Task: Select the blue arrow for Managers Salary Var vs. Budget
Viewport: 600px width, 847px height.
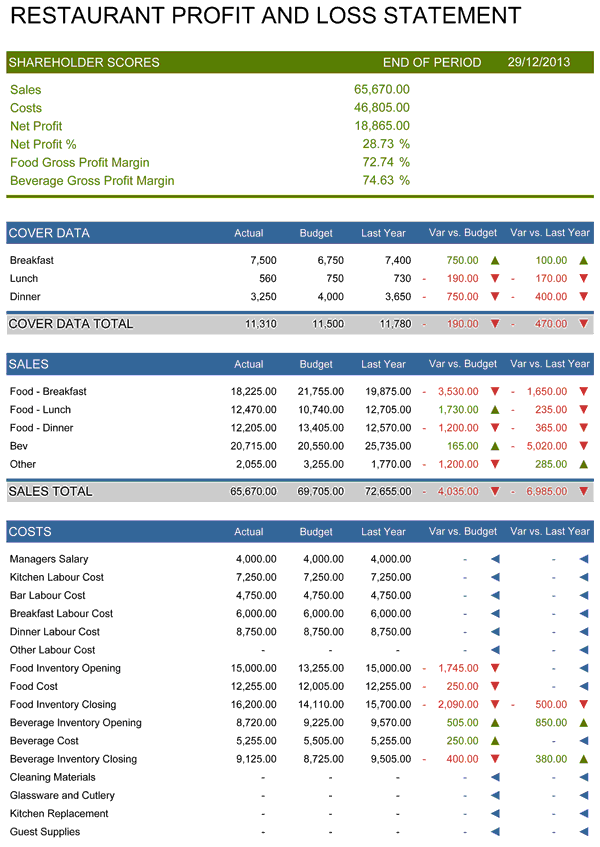Action: pos(494,560)
